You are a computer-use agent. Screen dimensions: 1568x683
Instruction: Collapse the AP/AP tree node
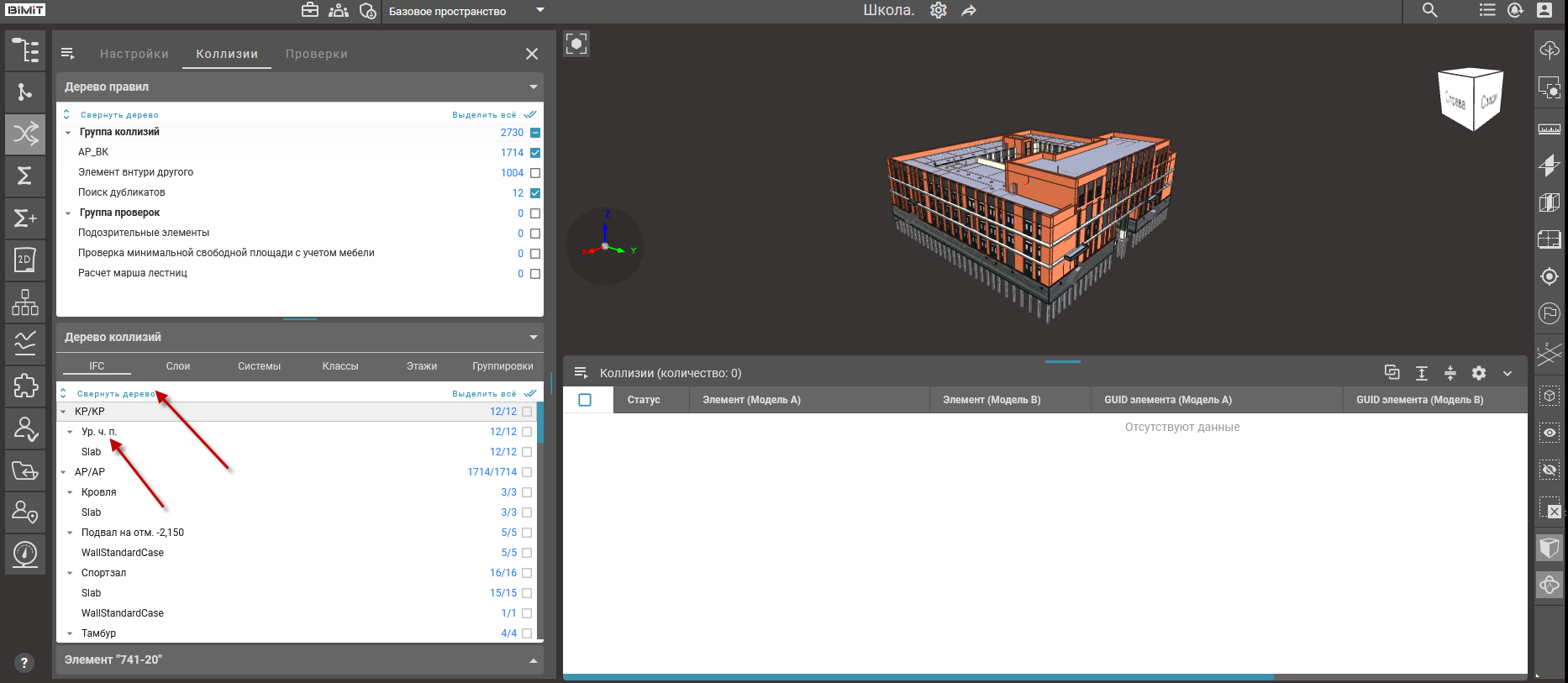click(63, 472)
